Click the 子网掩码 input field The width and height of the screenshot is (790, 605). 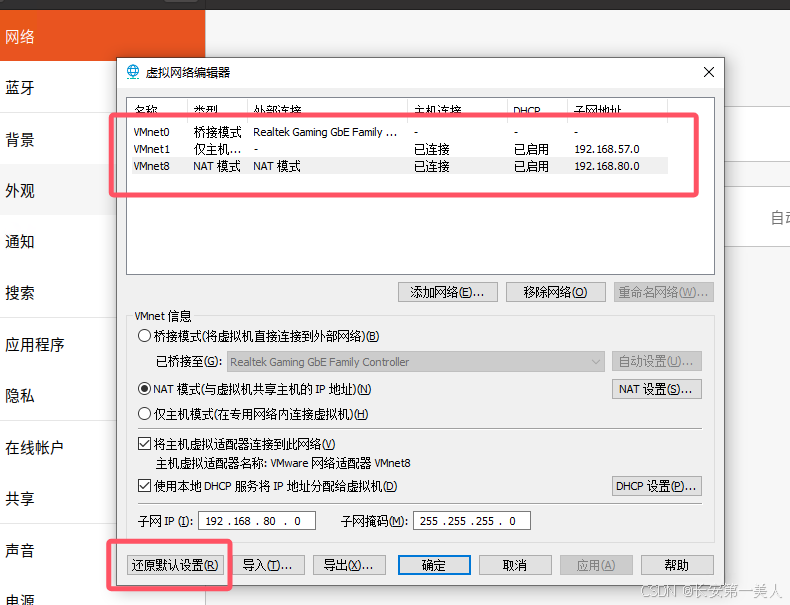coord(472,521)
